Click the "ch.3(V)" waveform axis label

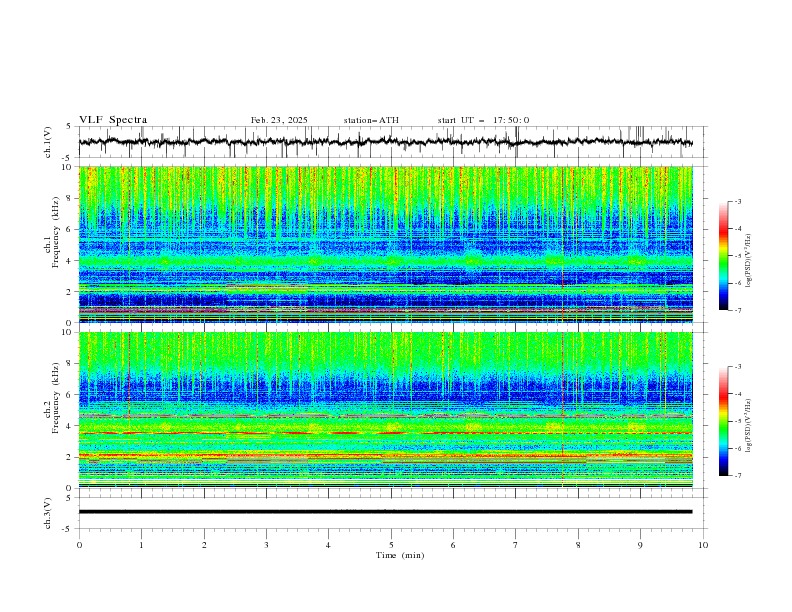click(x=48, y=513)
